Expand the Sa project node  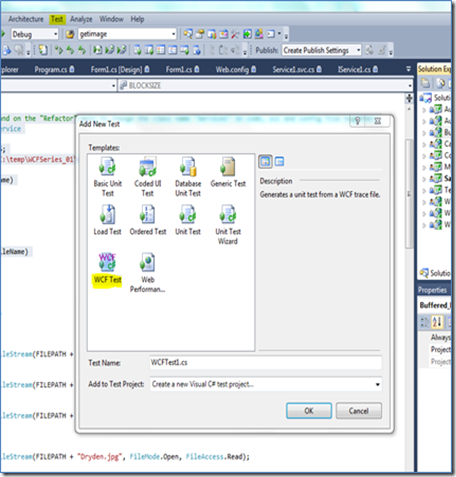click(424, 179)
